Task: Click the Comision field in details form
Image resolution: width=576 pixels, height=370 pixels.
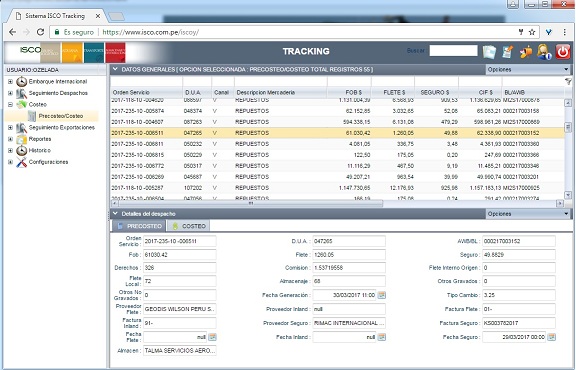Action: tap(349, 268)
